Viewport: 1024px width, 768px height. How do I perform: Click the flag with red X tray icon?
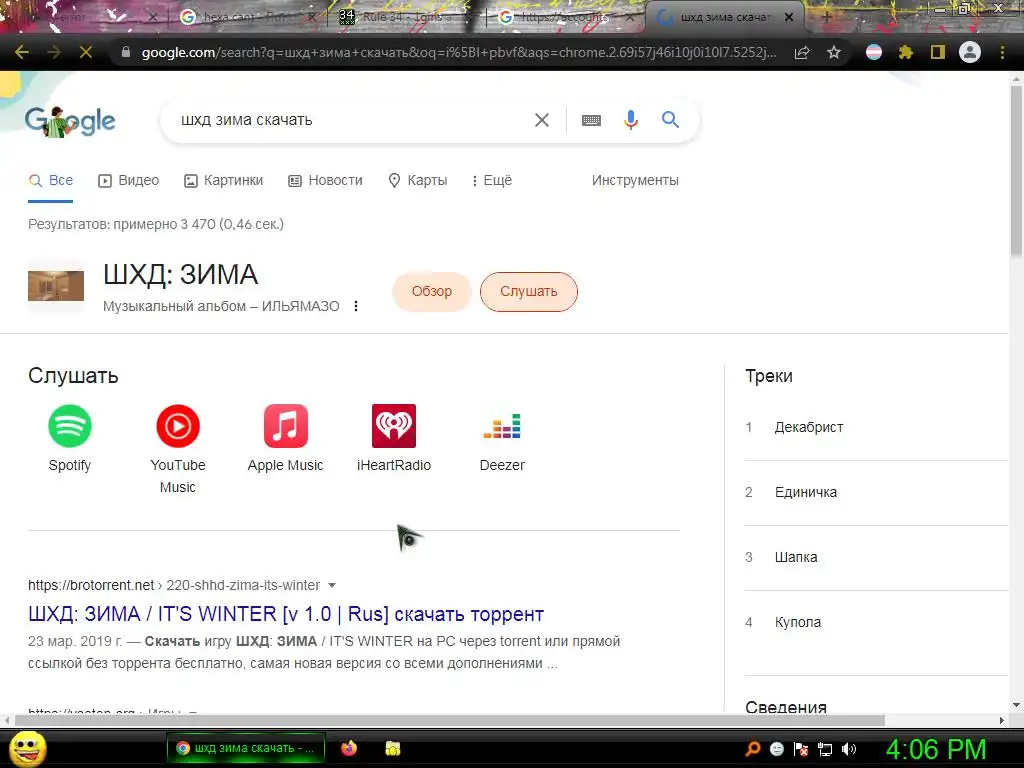point(801,749)
